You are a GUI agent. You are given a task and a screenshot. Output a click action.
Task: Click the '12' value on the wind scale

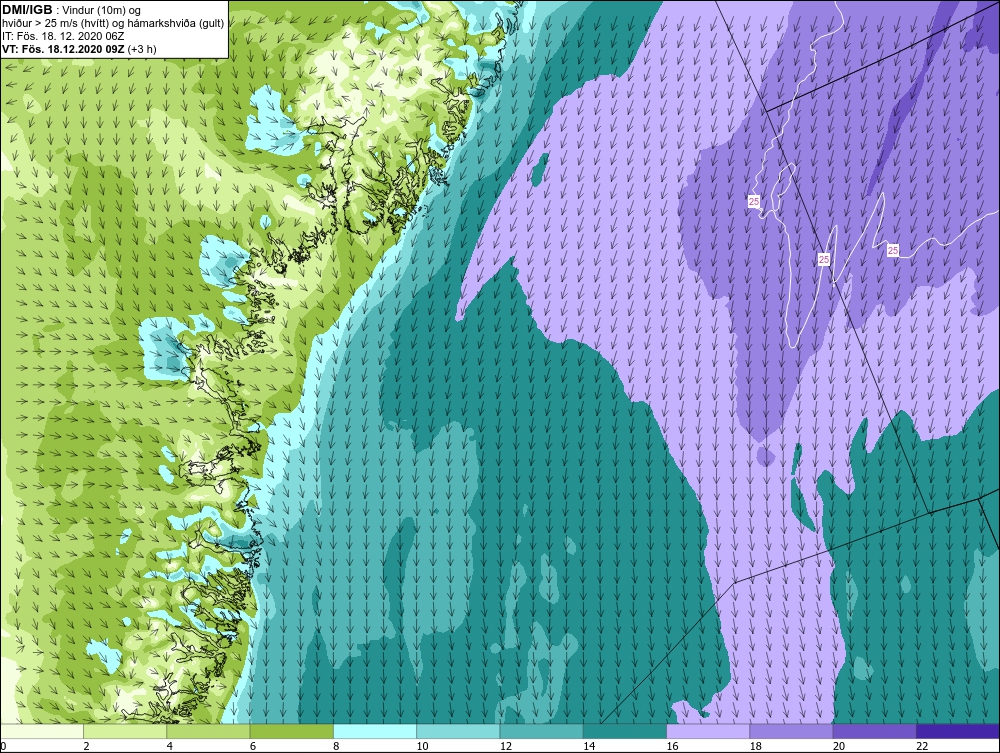pyautogui.click(x=506, y=746)
